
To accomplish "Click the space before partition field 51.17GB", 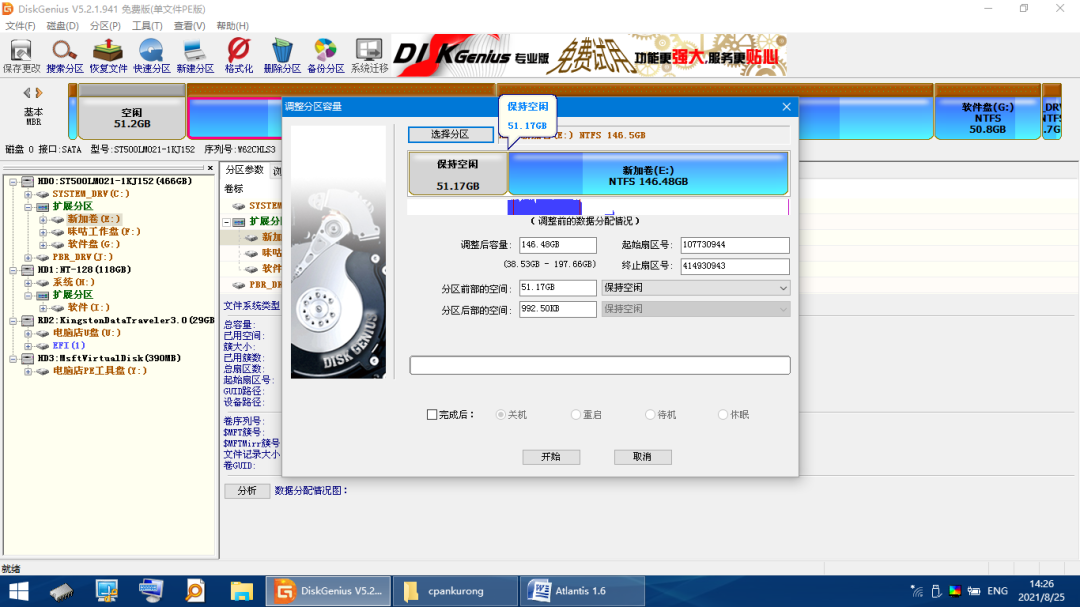I will coord(557,288).
